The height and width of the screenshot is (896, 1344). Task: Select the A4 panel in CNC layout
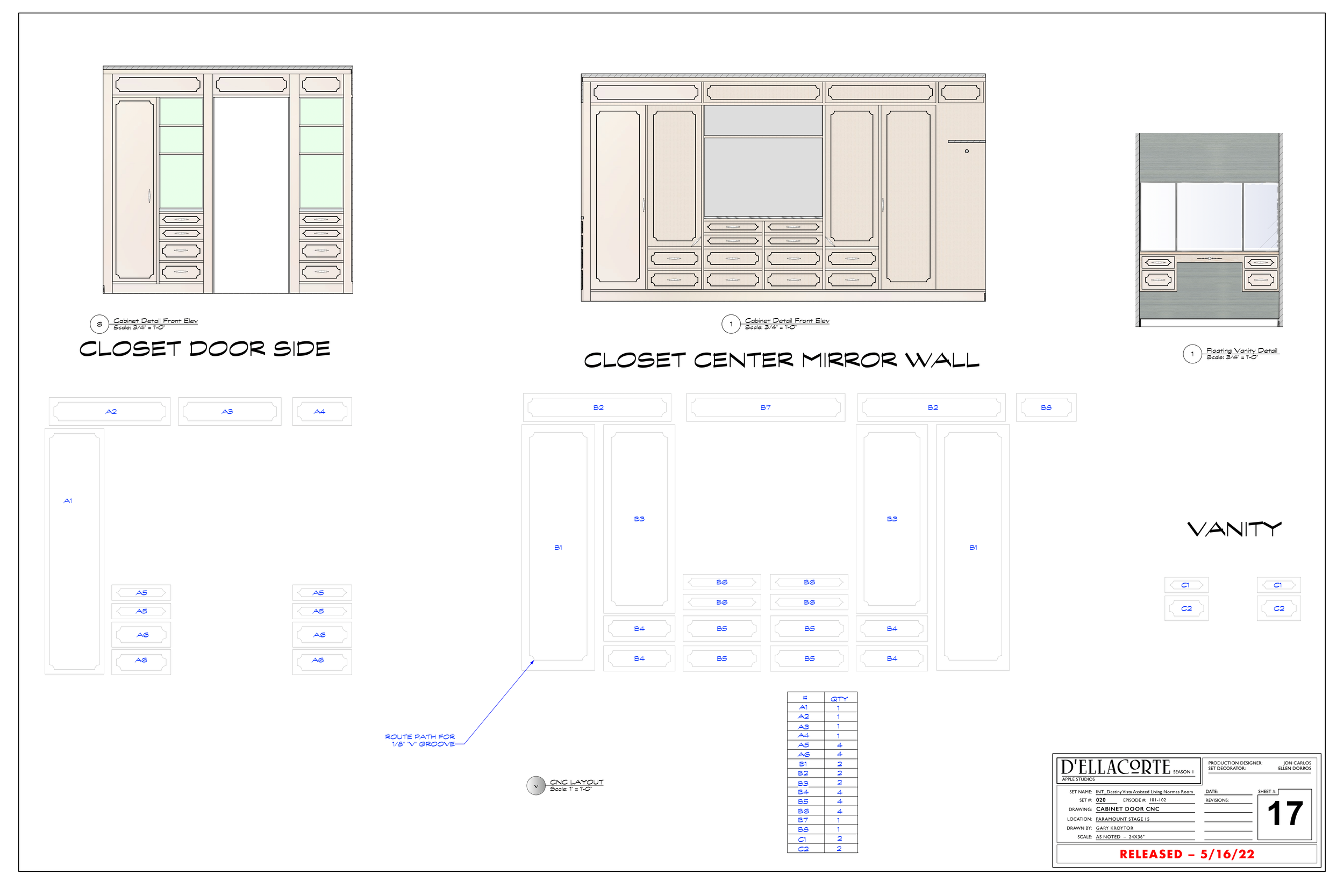point(321,411)
